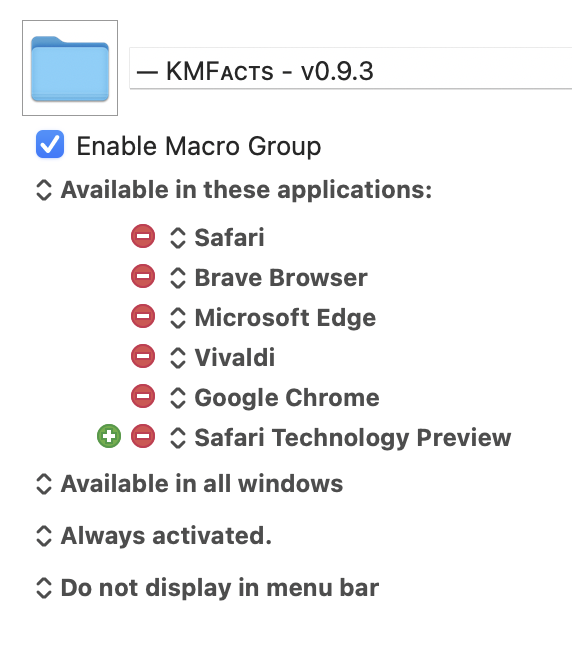Remove Google Chrome via red minus icon

143,396
